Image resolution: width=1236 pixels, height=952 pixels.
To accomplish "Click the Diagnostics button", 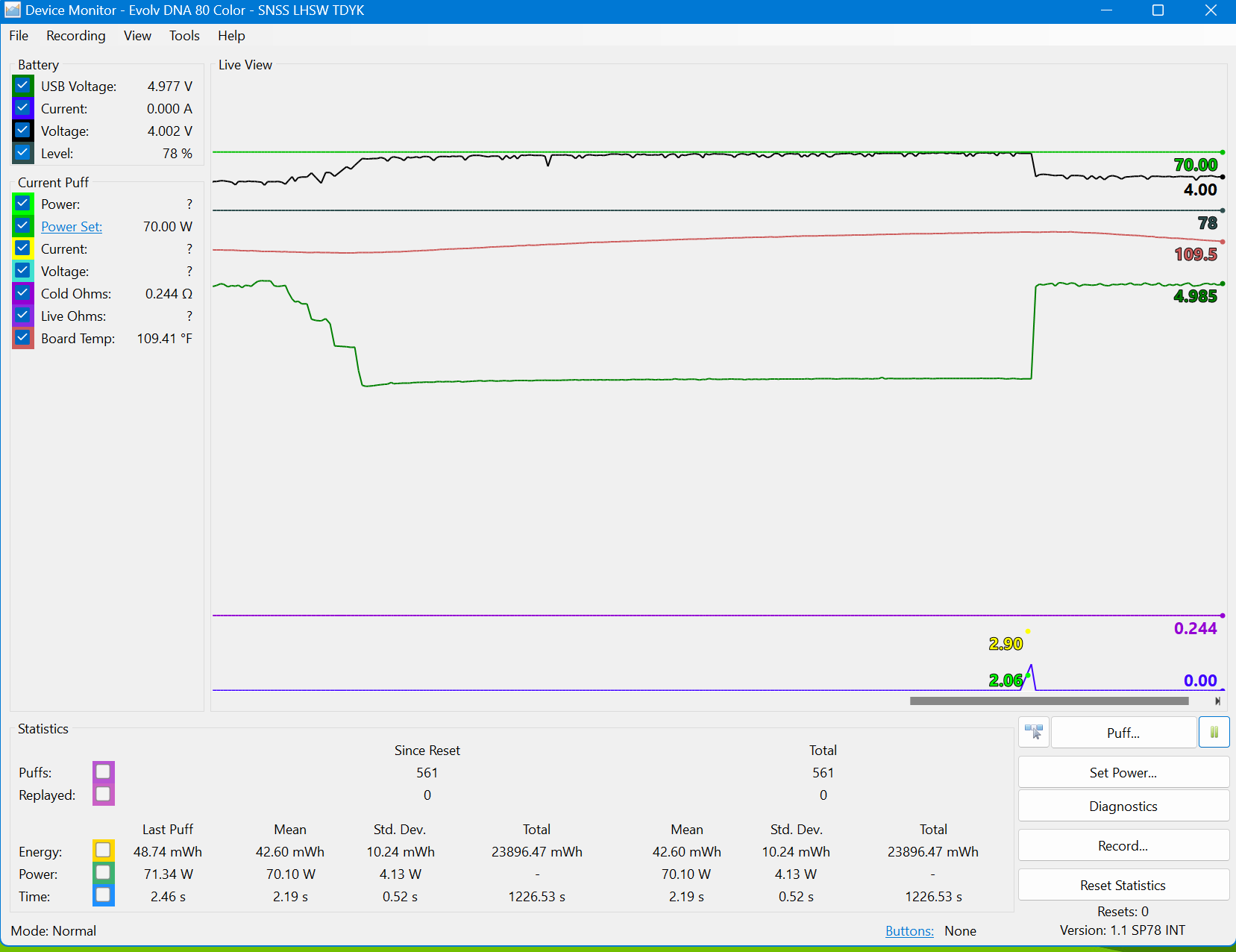I will coord(1123,807).
